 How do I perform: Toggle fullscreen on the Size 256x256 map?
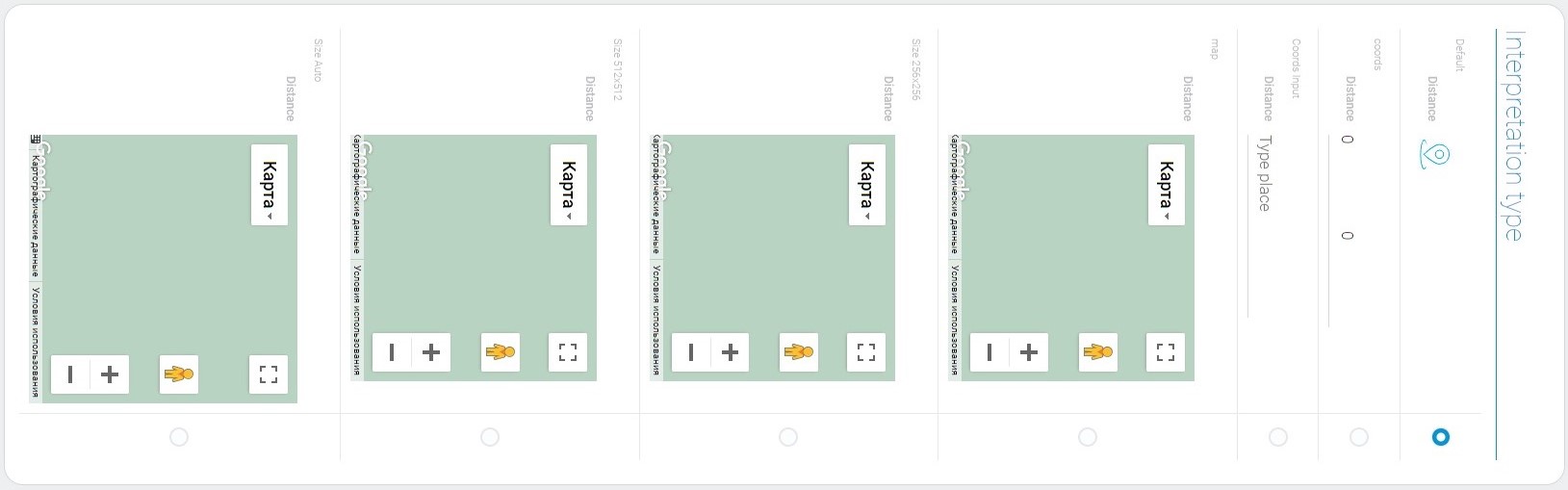click(866, 352)
